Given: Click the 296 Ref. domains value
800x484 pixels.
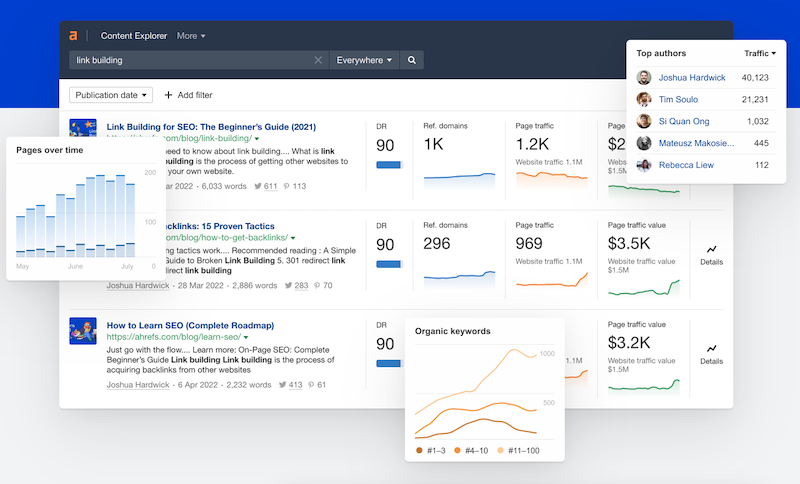Looking at the screenshot, I should [437, 244].
